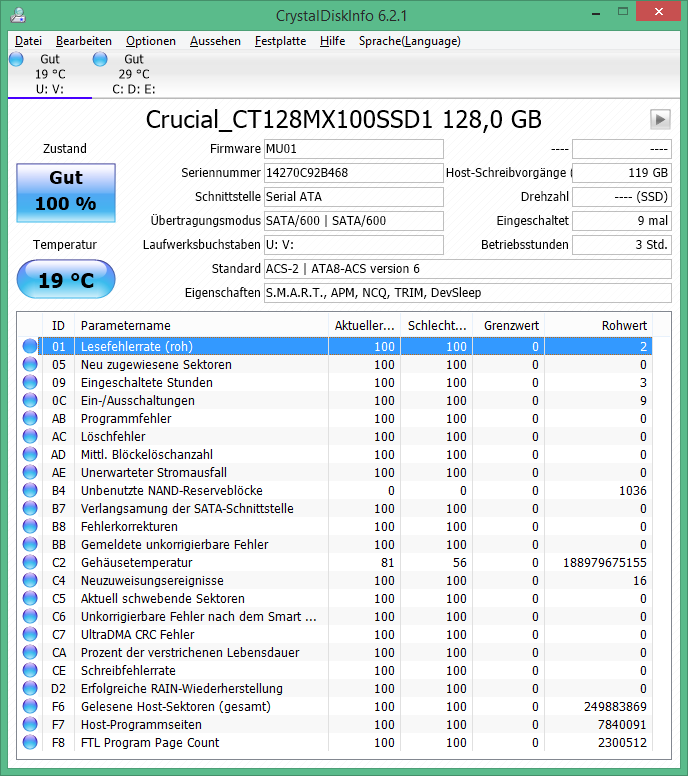The width and height of the screenshot is (688, 776).
Task: Click status orb of FTL Program Page Count row
Action: [30, 742]
